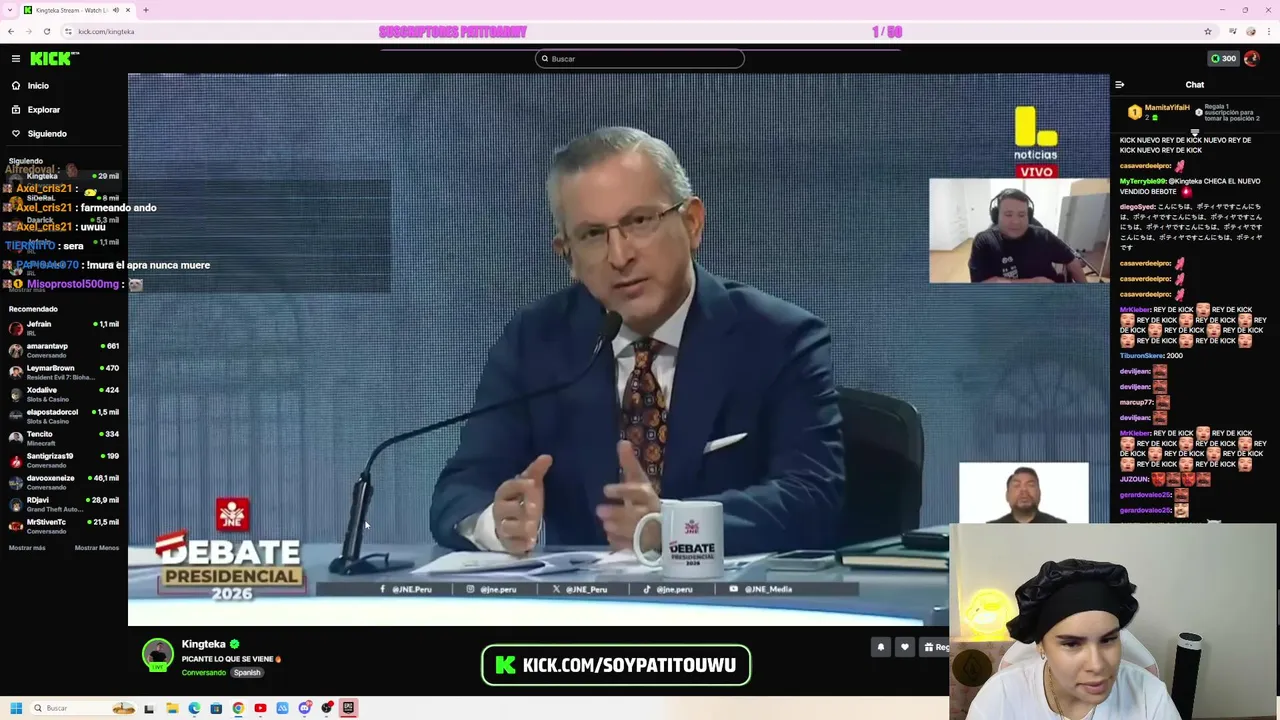This screenshot has height=720, width=1280.
Task: Open Epic Games launcher on taskbar
Action: (349, 708)
